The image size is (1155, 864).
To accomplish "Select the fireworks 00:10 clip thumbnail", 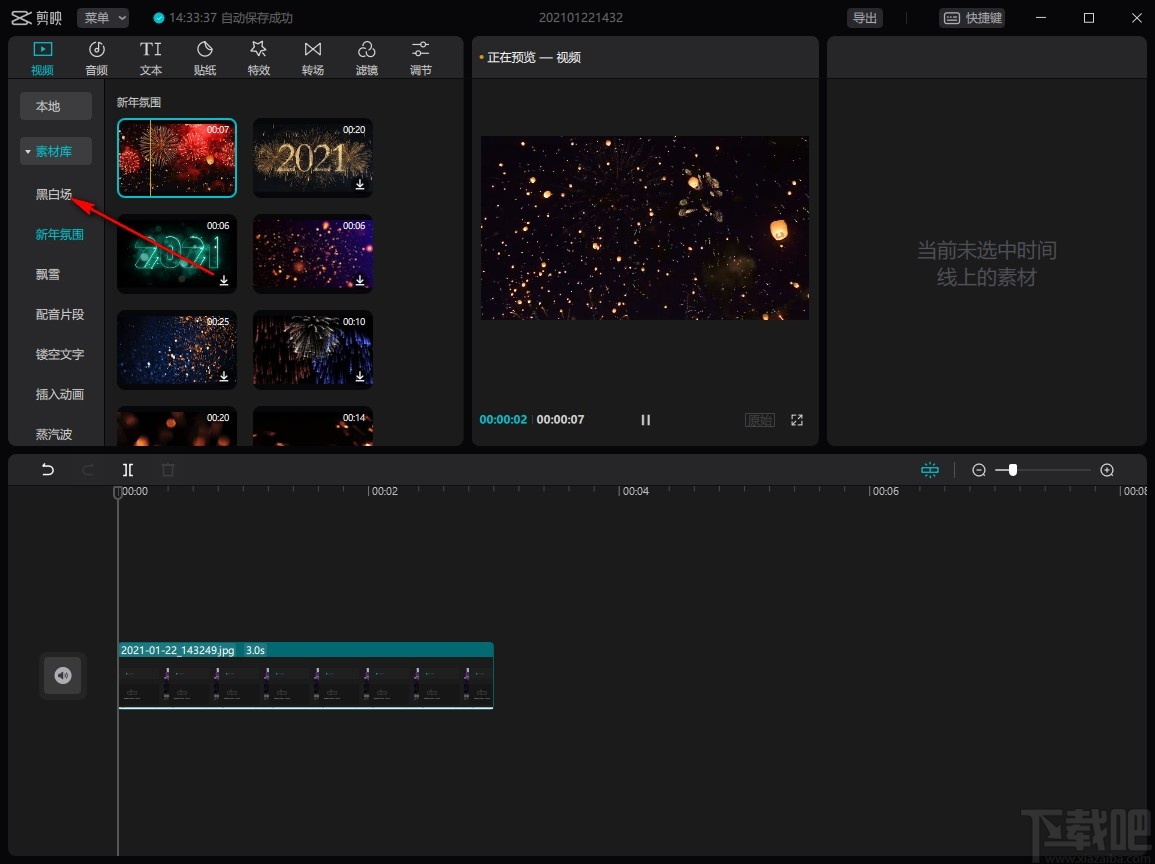I will [313, 349].
